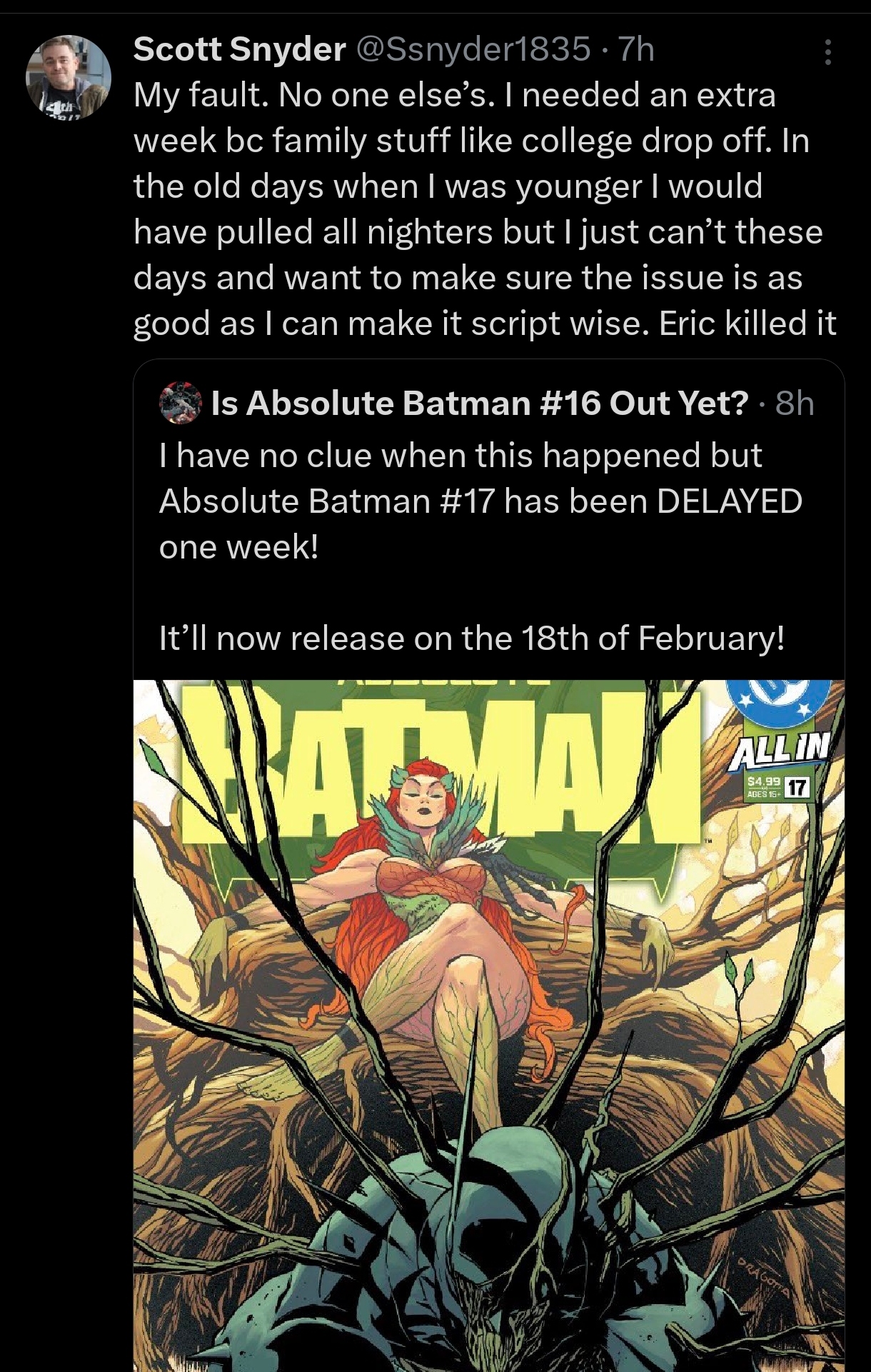Open the three-dot more options menu

click(x=827, y=52)
